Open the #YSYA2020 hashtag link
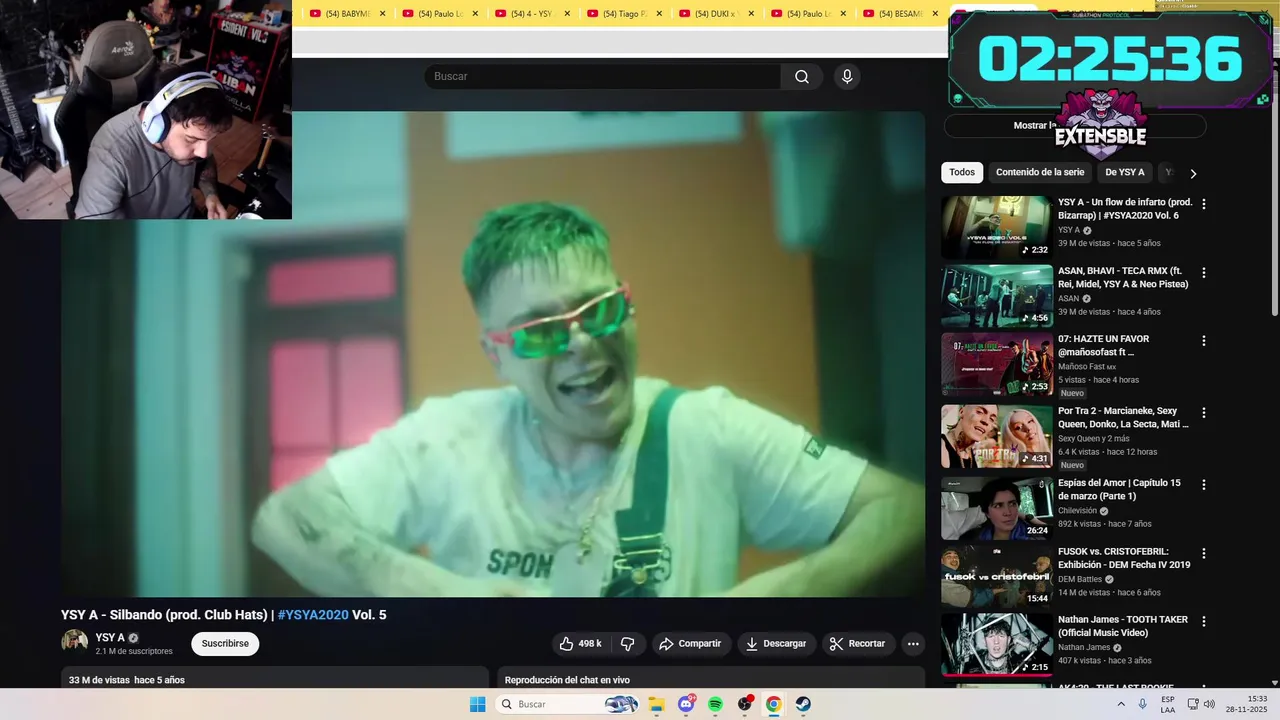This screenshot has height=720, width=1280. tap(313, 615)
